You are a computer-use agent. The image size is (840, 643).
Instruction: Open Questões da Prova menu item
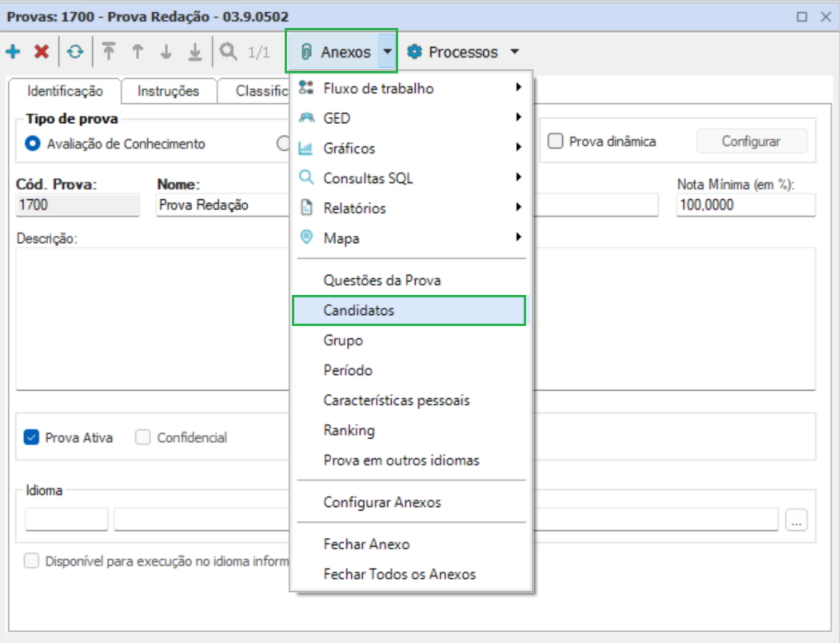[x=411, y=280]
